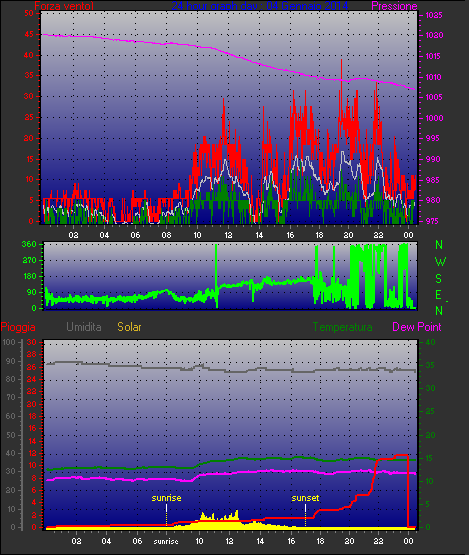
Task: Click the "W" compass letter
Action: pos(440,262)
